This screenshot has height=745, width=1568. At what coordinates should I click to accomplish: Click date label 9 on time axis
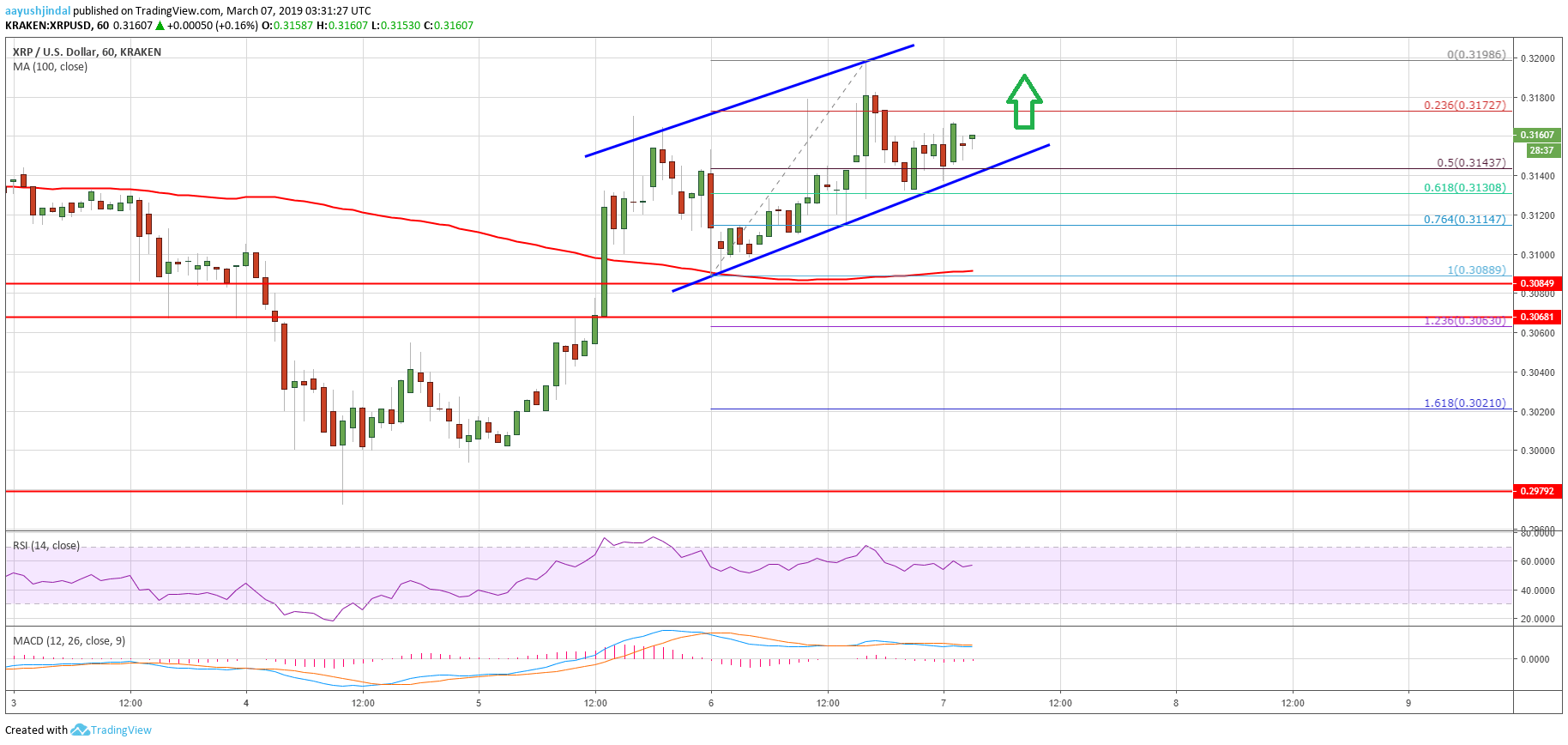[x=1408, y=703]
